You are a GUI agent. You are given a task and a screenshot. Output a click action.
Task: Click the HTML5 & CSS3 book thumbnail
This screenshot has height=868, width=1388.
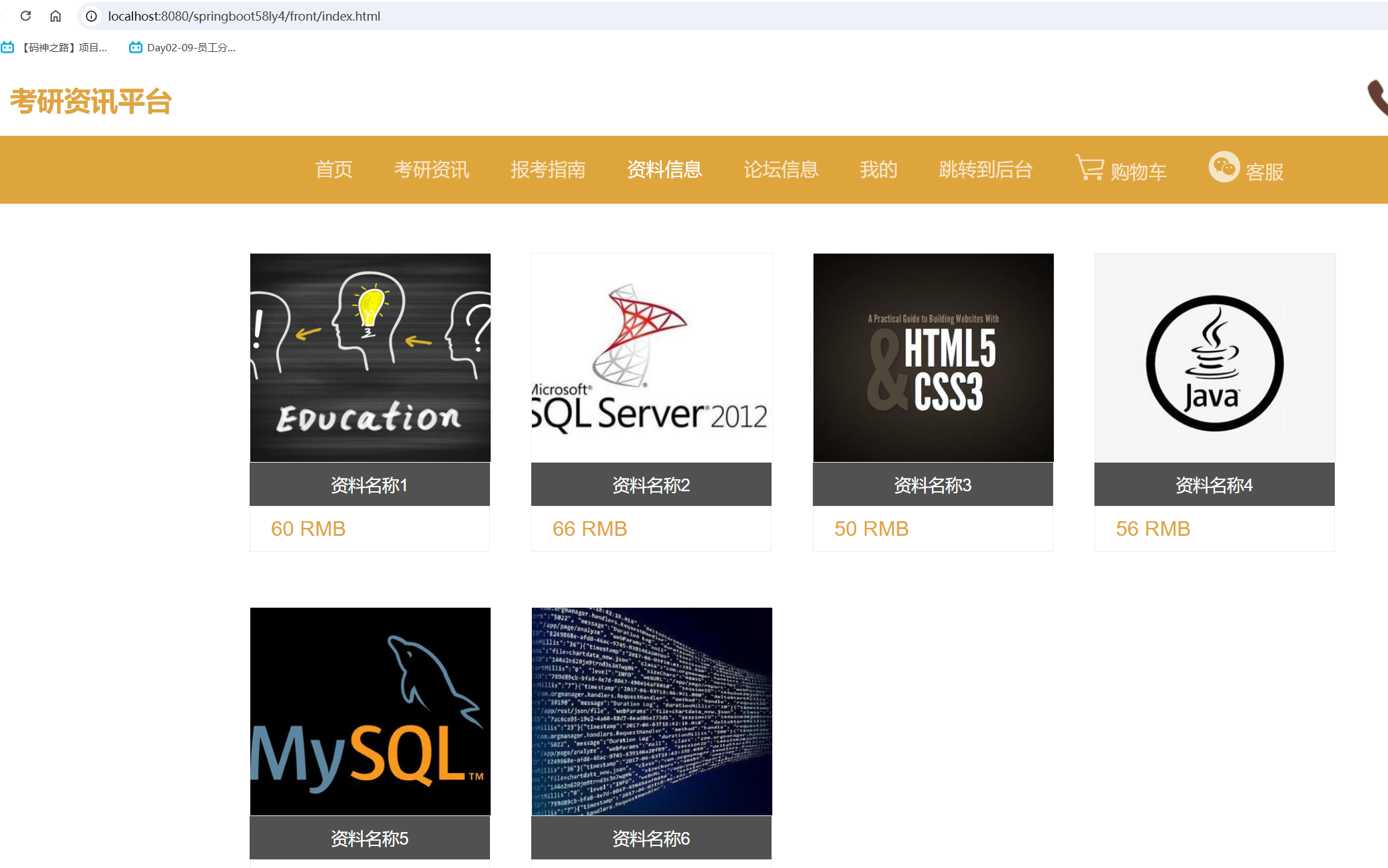tap(933, 357)
